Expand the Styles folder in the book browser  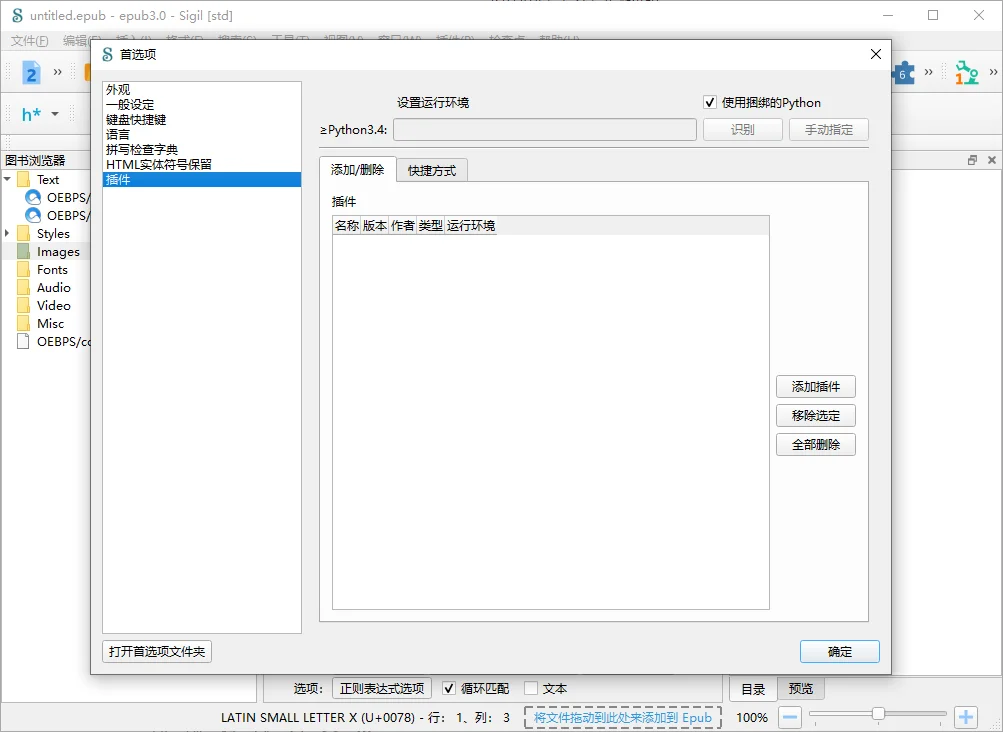coord(8,233)
